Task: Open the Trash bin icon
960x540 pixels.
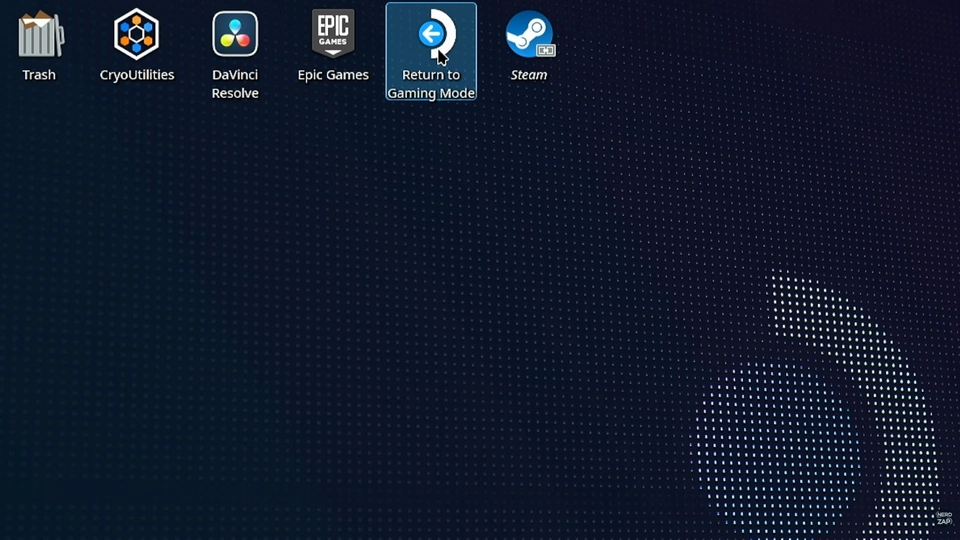Action: click(x=40, y=34)
